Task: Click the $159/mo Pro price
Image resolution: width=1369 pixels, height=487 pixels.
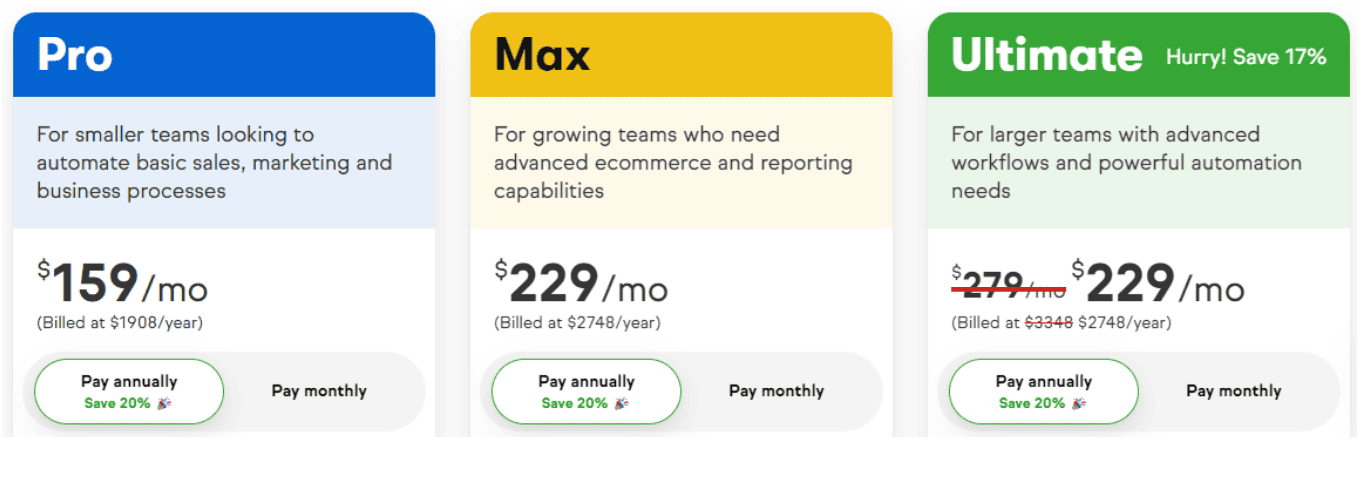Action: [x=123, y=284]
